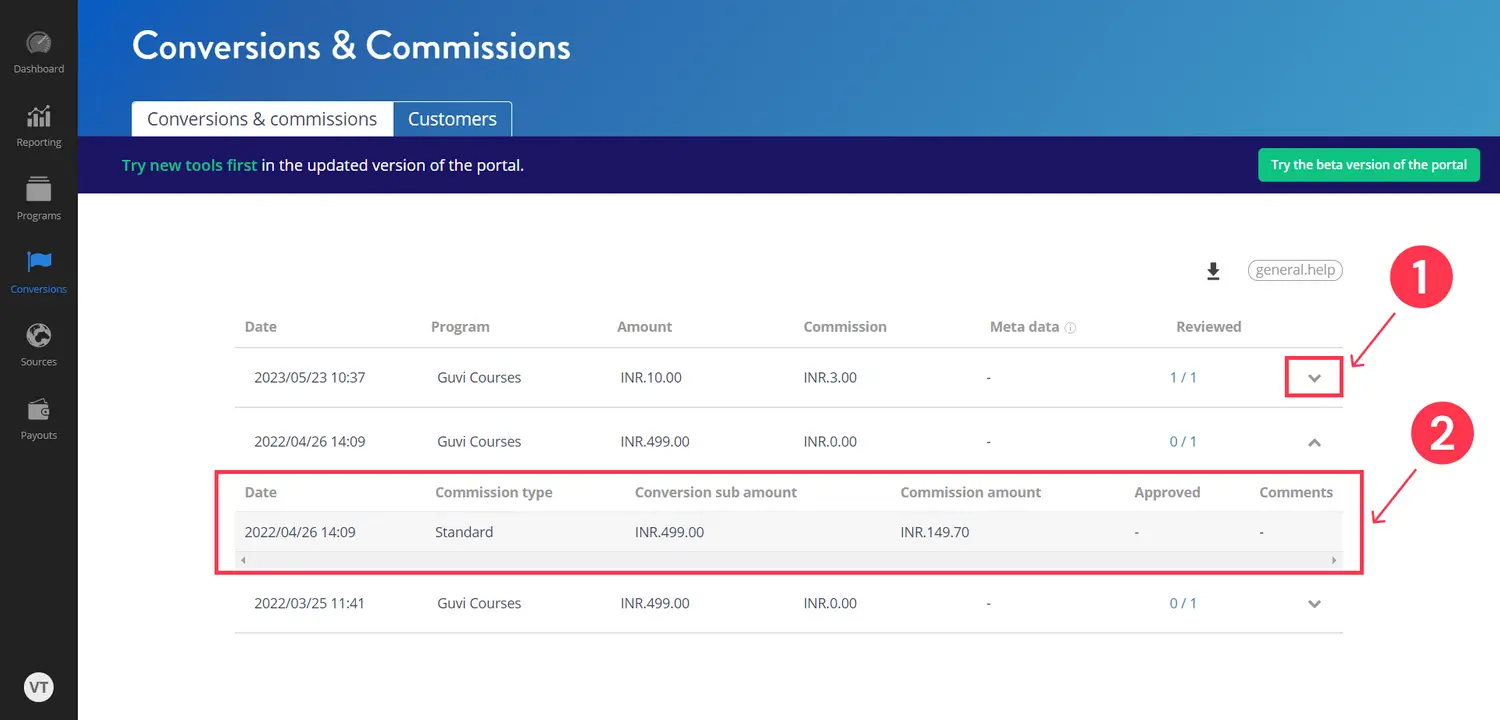Select the Conversions & commissions tab
This screenshot has width=1500, height=720.
coord(262,119)
